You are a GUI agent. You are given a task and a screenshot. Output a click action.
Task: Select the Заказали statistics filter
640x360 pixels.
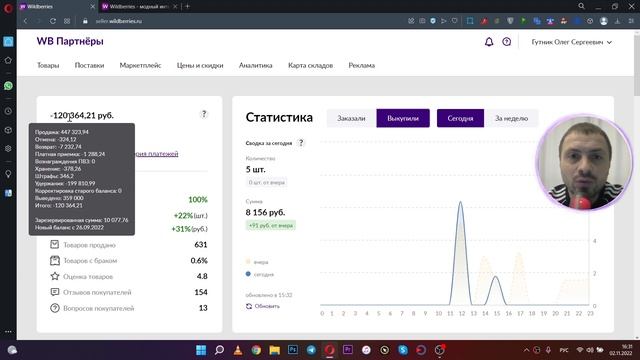point(351,118)
